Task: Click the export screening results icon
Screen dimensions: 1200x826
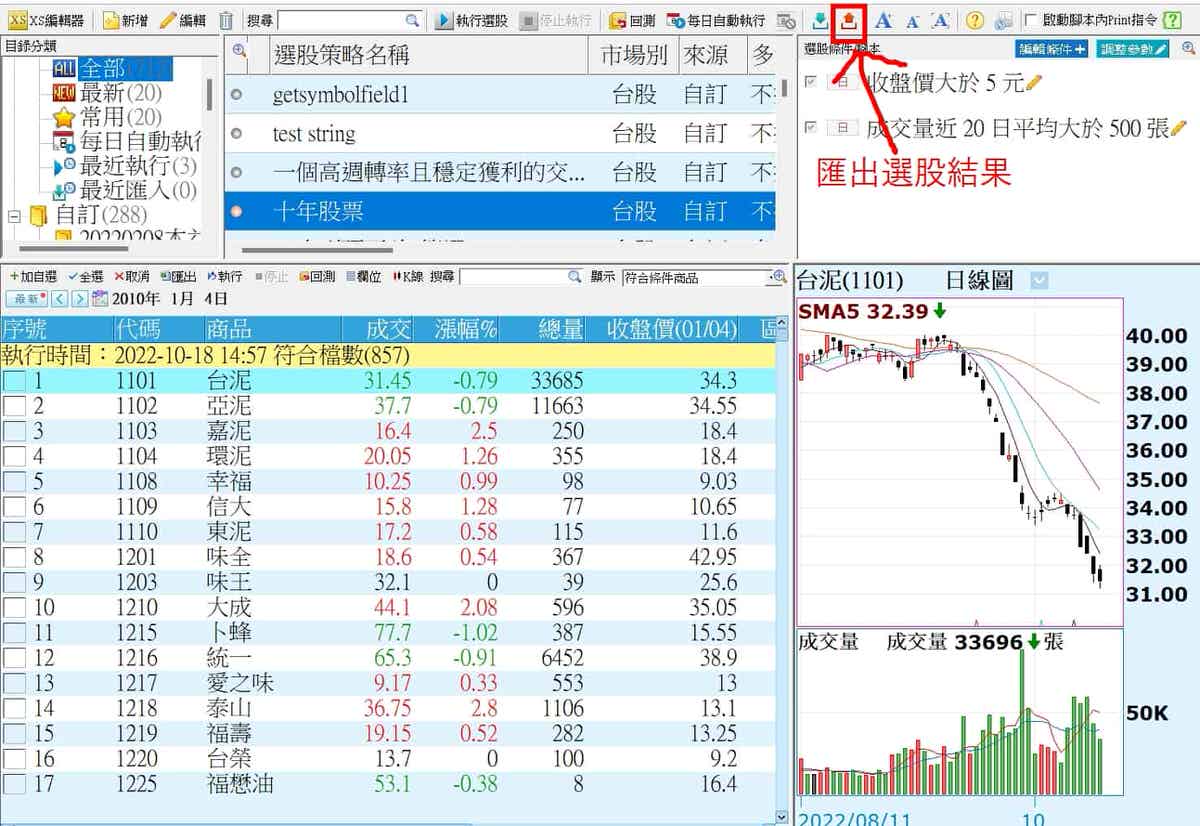Action: click(x=849, y=20)
